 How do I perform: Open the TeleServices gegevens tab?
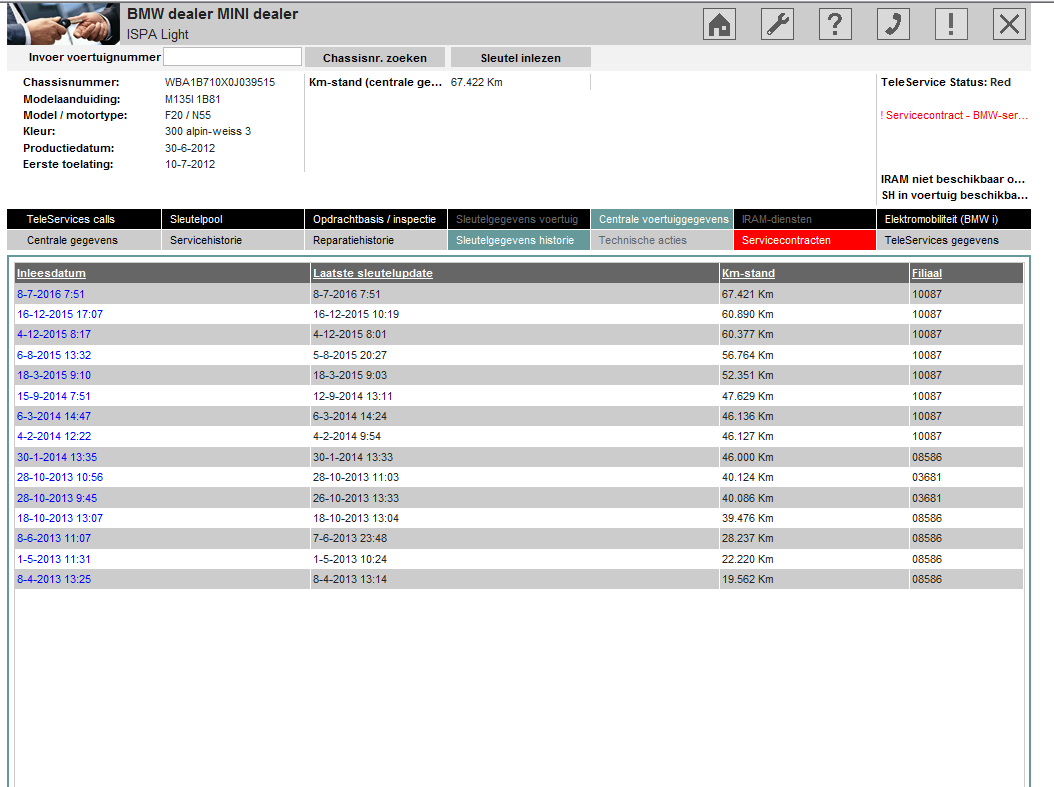(x=953, y=240)
